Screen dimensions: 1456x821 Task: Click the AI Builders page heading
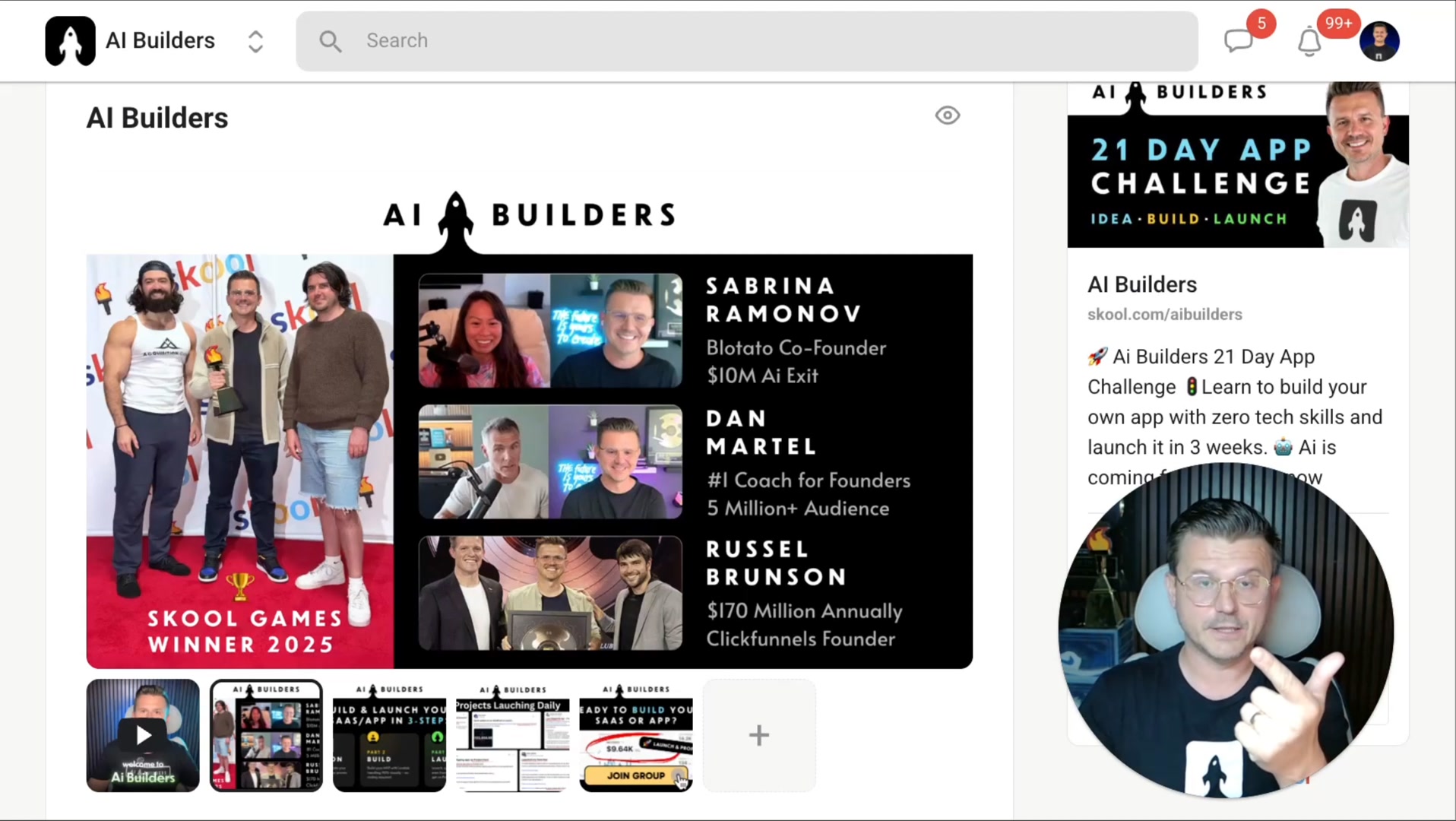tap(157, 118)
